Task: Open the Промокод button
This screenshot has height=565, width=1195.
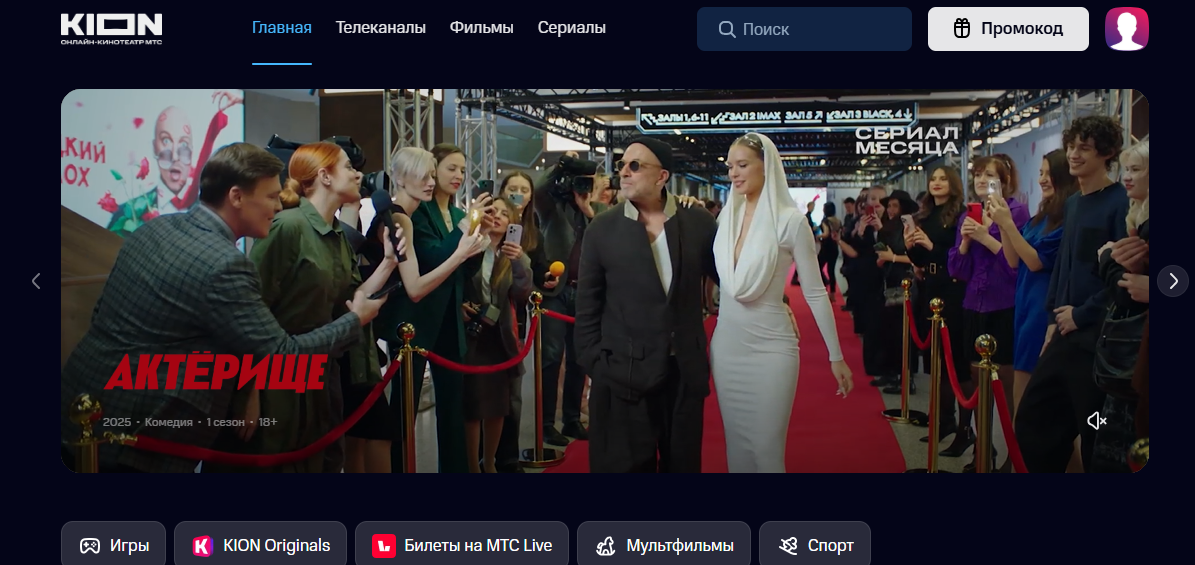Action: point(1008,29)
